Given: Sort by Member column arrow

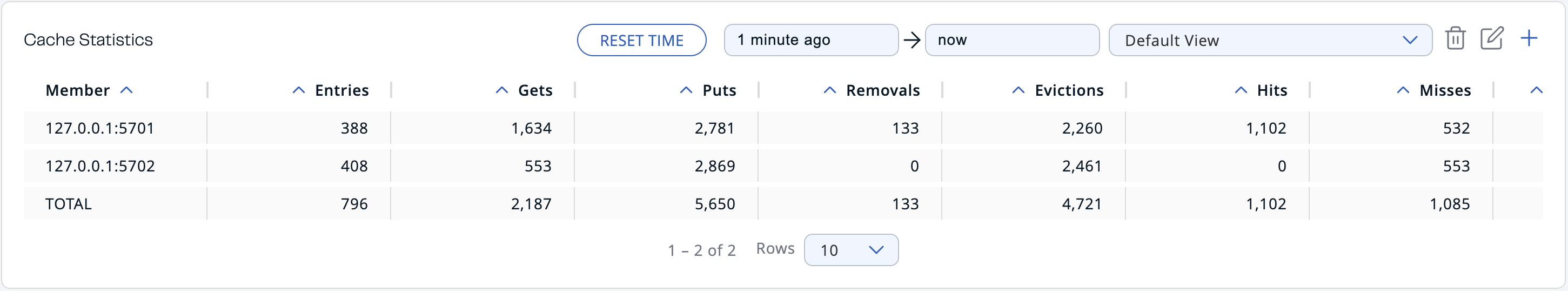Looking at the screenshot, I should (126, 91).
